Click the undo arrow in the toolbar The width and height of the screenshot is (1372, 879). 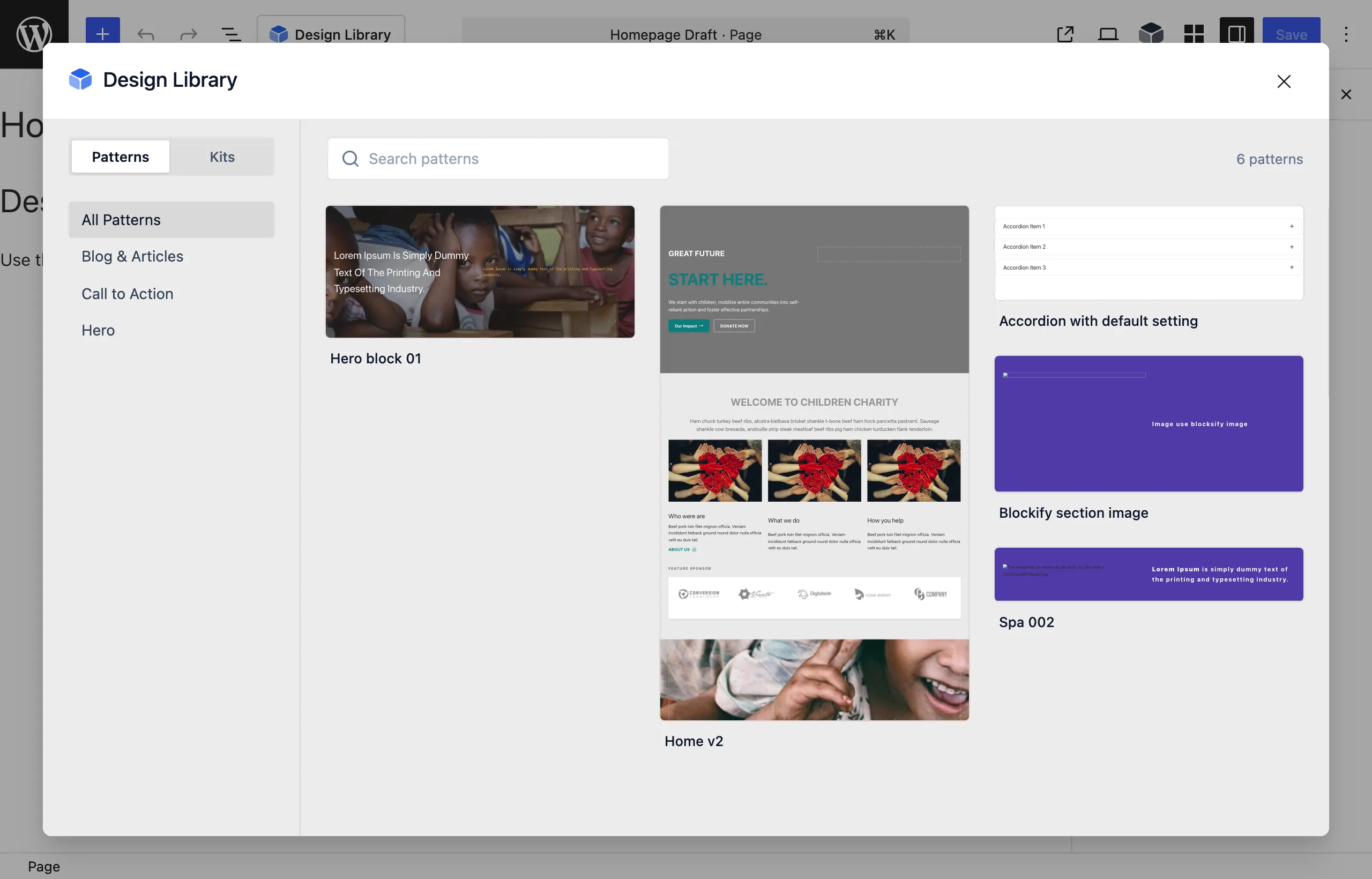(x=146, y=34)
